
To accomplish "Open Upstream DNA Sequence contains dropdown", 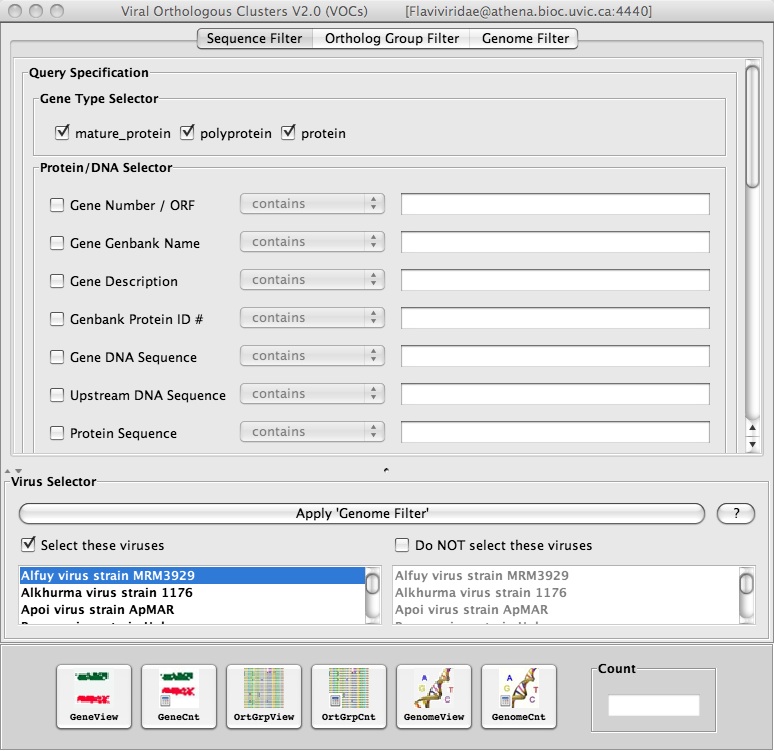I will click(x=312, y=394).
